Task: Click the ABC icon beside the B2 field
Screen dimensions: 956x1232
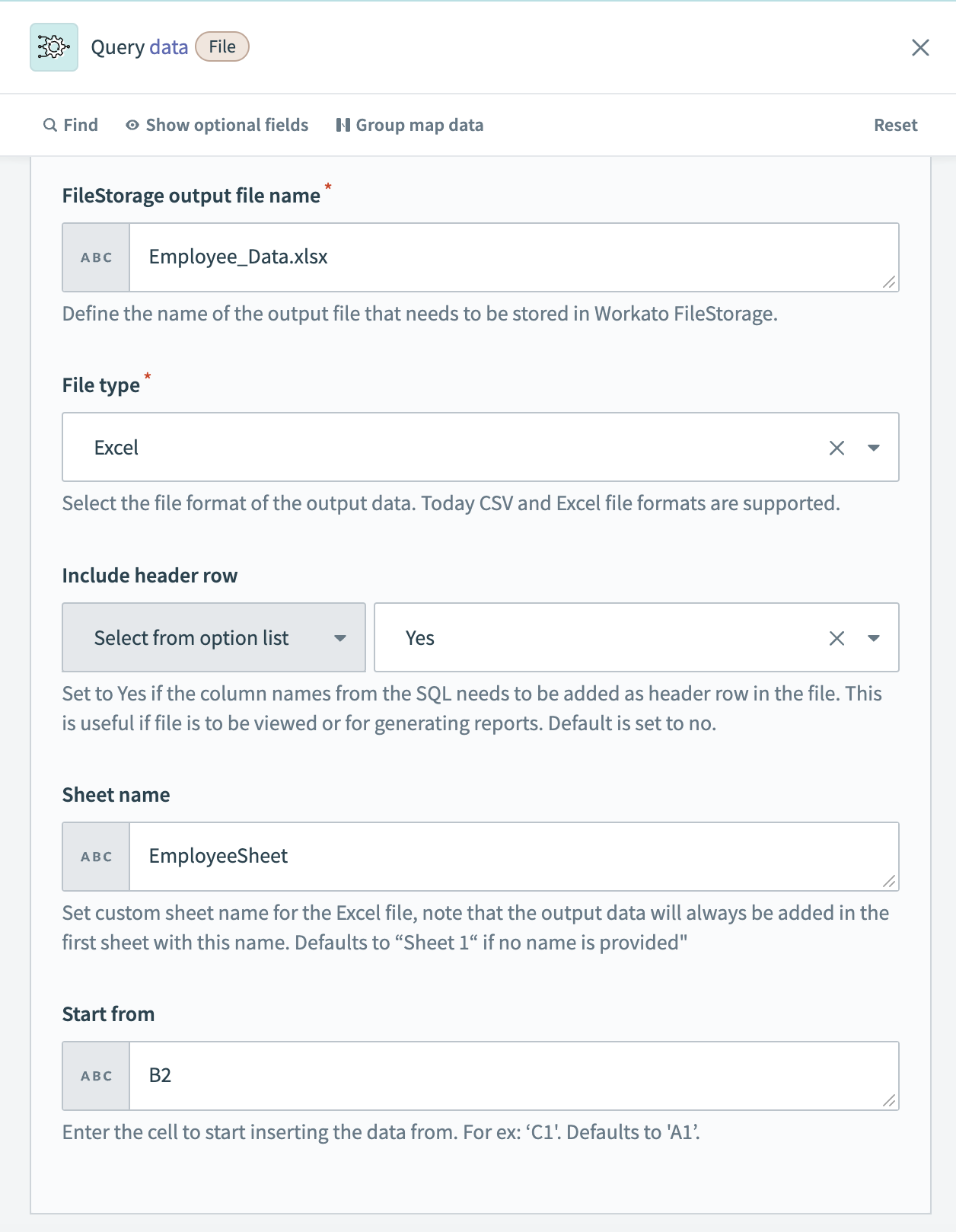Action: (95, 1076)
